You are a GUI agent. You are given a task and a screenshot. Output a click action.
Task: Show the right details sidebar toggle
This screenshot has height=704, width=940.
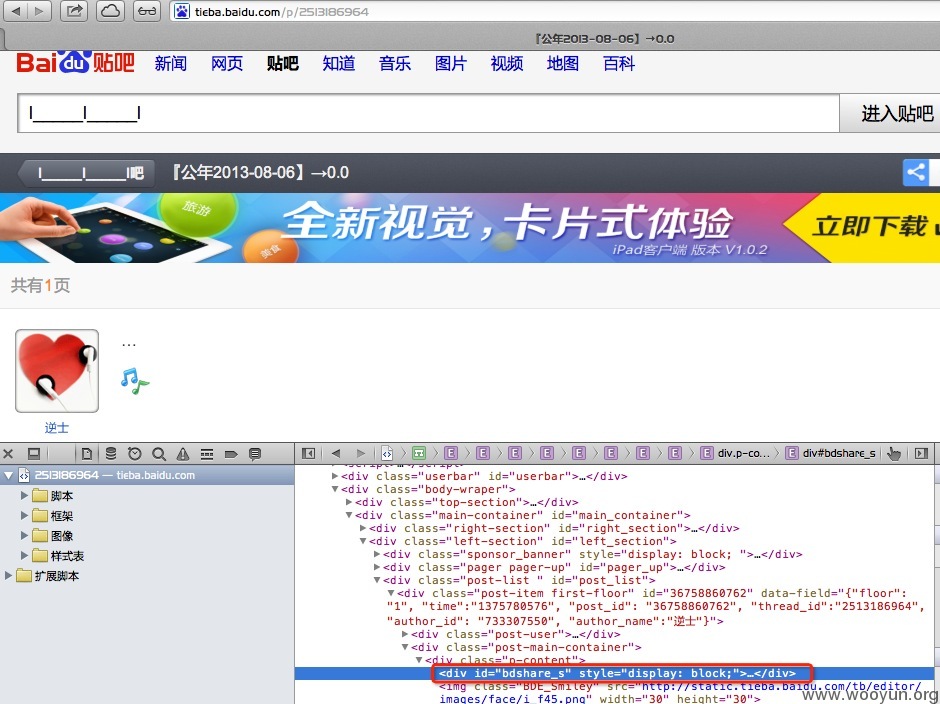[921, 453]
